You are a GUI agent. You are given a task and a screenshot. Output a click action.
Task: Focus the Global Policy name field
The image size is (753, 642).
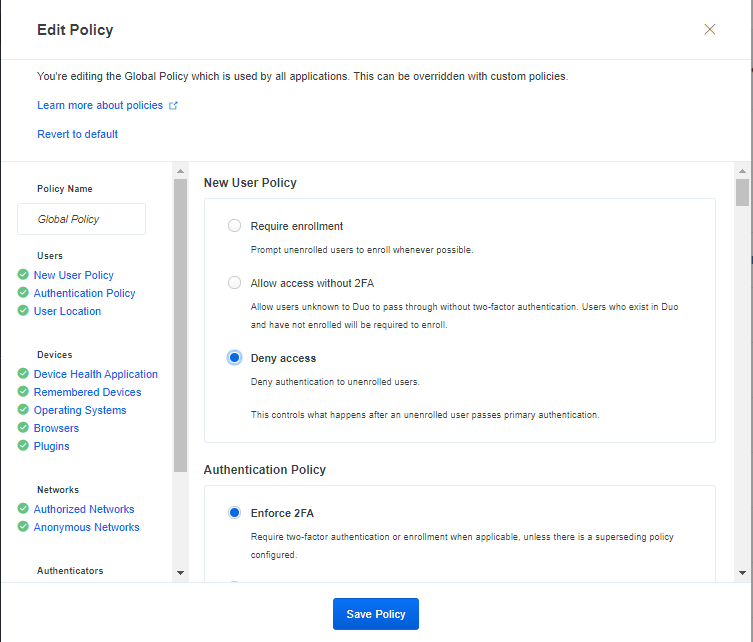click(82, 219)
